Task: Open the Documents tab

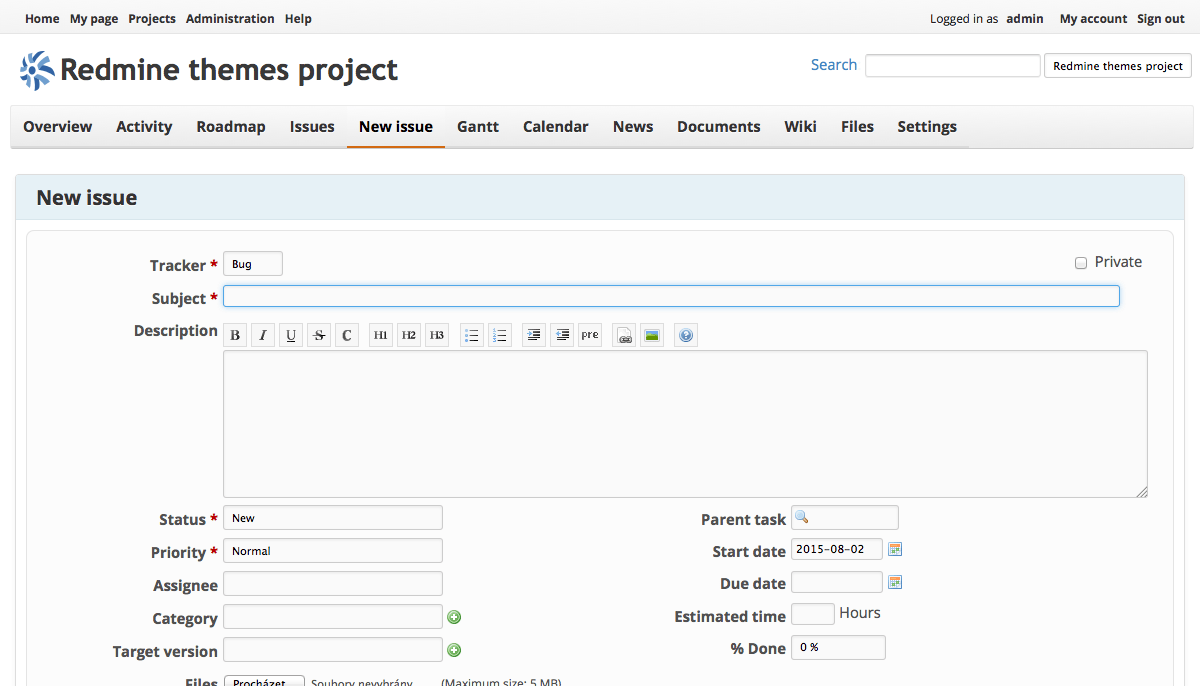Action: click(719, 127)
